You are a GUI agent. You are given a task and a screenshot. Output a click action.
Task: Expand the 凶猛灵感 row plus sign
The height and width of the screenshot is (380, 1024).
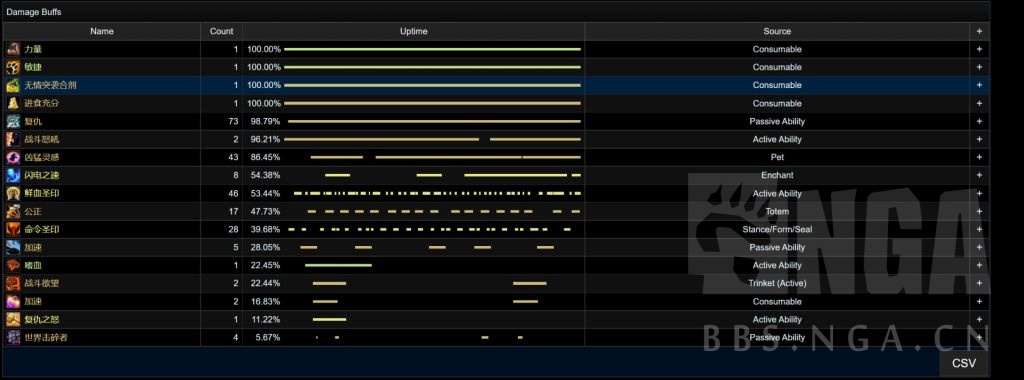[979, 157]
